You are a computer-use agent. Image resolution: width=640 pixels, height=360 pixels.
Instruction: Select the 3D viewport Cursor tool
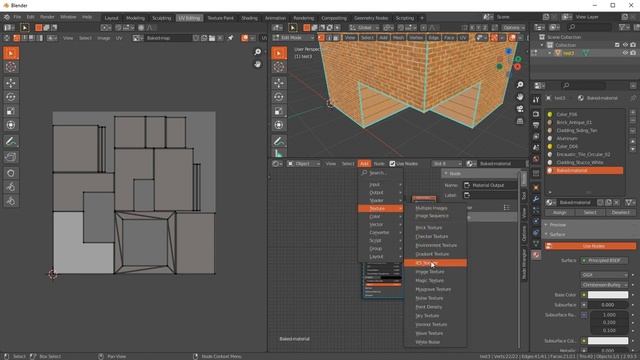(x=279, y=67)
